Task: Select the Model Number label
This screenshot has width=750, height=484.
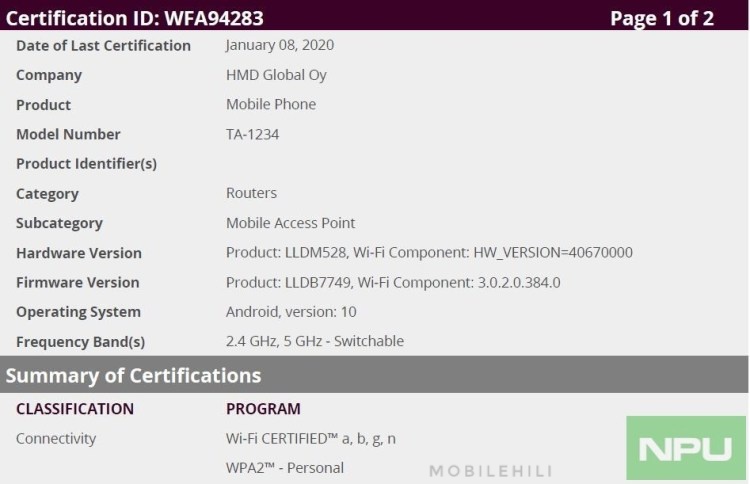Action: point(68,134)
